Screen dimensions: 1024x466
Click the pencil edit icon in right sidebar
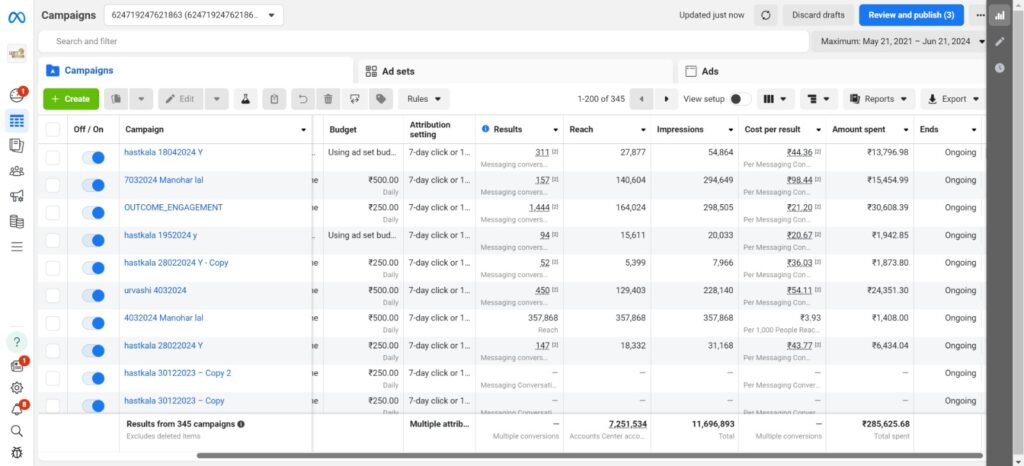pos(999,41)
